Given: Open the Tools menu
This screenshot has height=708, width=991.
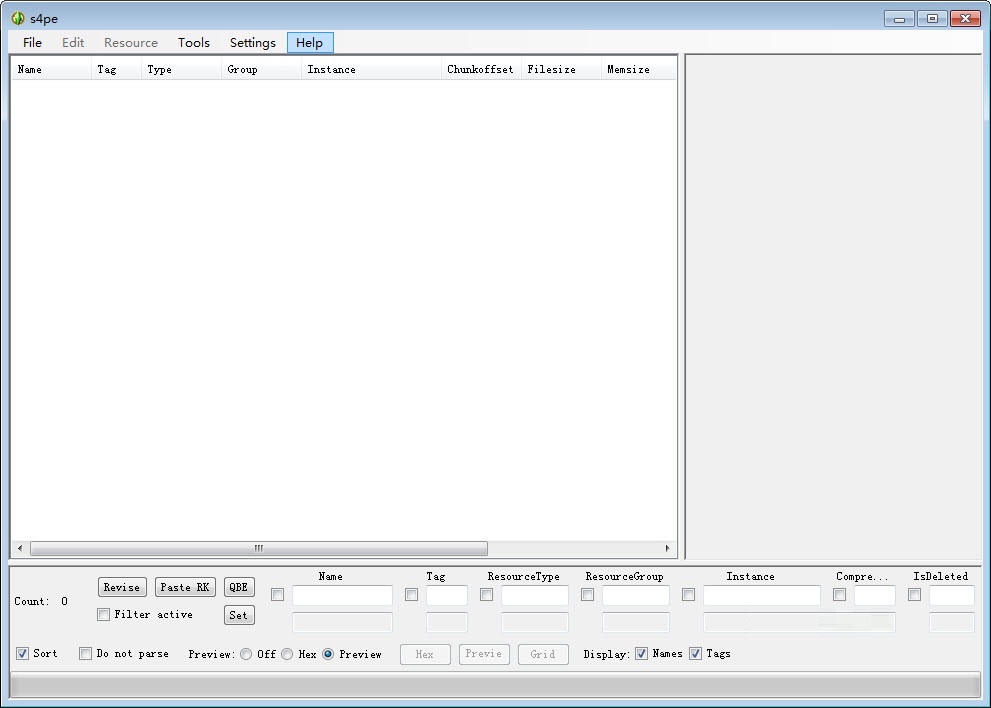Looking at the screenshot, I should point(194,43).
